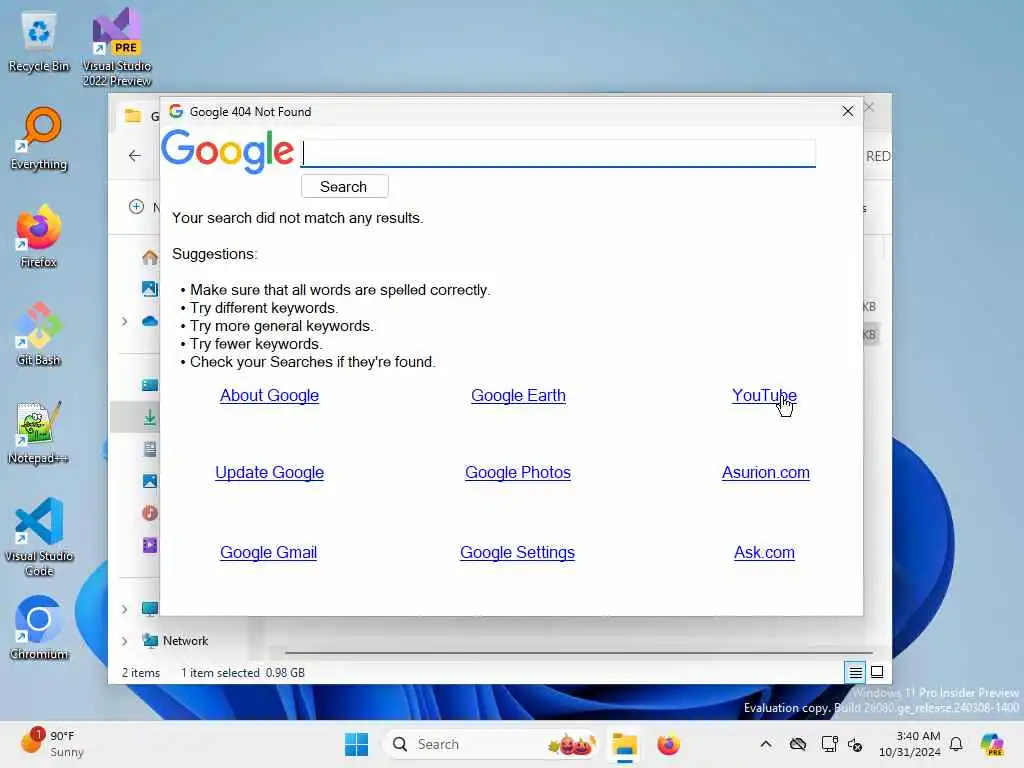
Task: Click the Search button under the query box
Action: click(344, 187)
